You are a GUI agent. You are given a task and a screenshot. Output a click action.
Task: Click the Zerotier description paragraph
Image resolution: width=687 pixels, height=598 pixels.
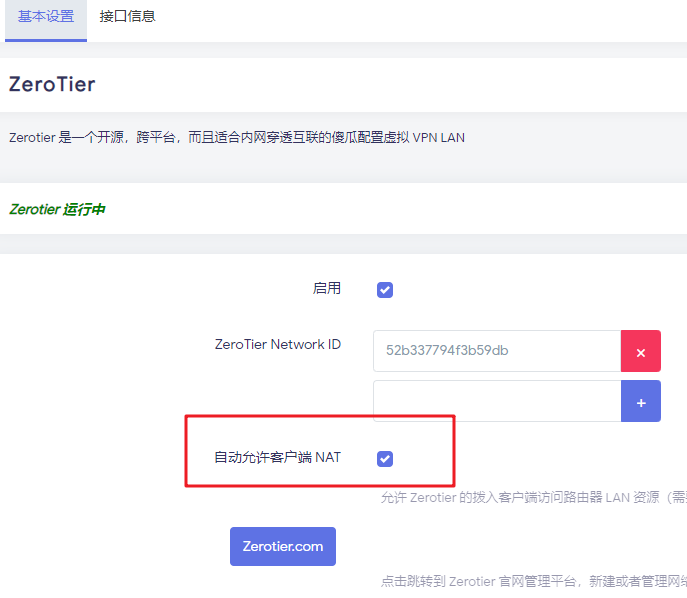[237, 137]
